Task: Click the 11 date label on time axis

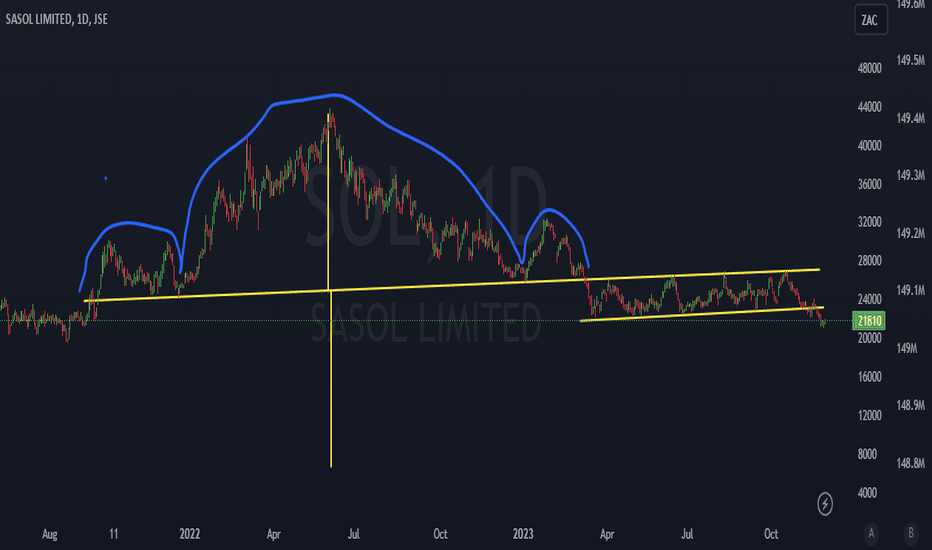Action: pyautogui.click(x=114, y=534)
